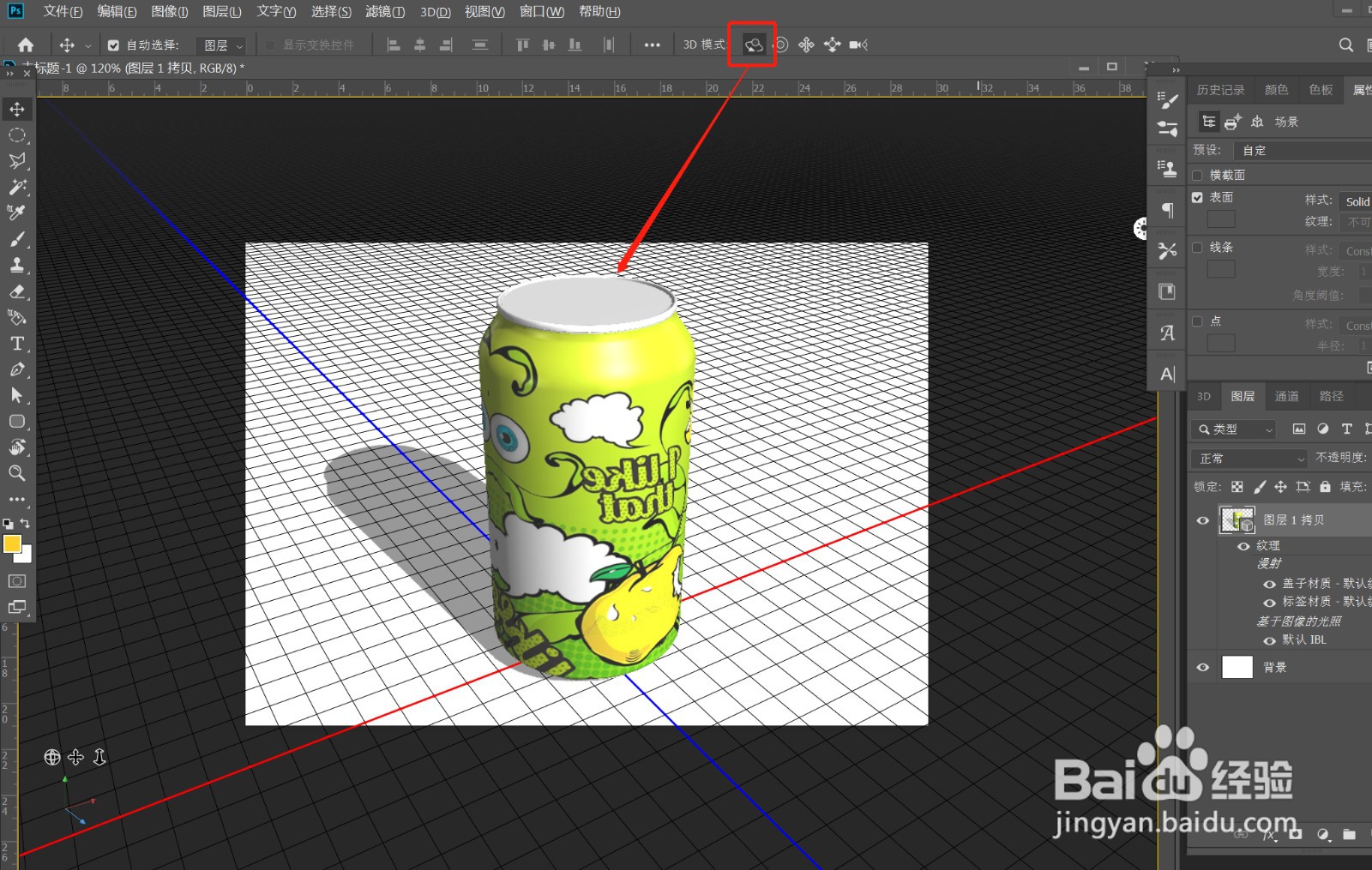Screen dimensions: 1372x870
Task: Select the Horizontal Type tool
Action: (17, 344)
